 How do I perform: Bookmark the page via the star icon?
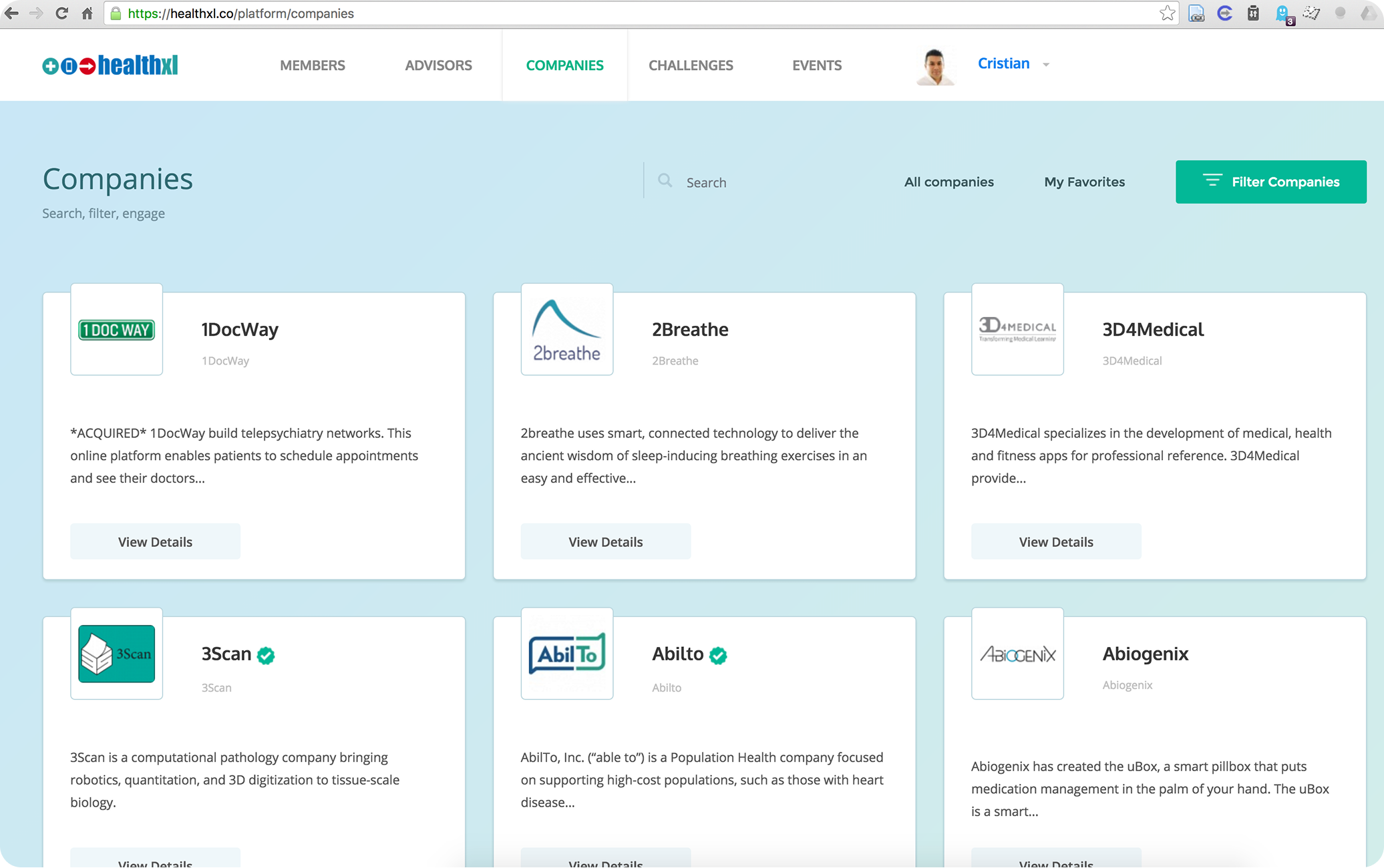coord(1168,13)
